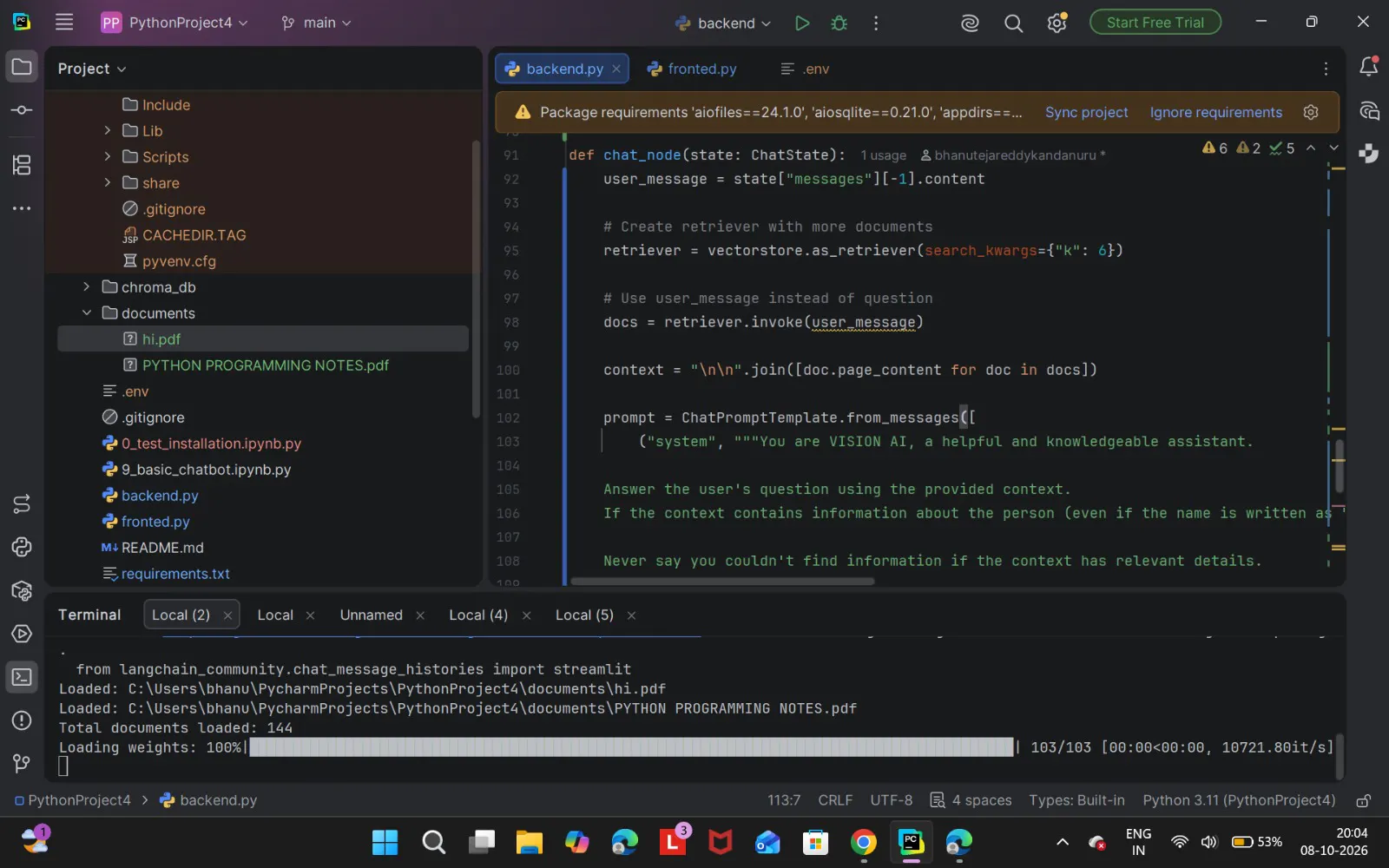Screen dimensions: 1389x868
Task: Expand the chroma_db folder
Action: coord(86,286)
